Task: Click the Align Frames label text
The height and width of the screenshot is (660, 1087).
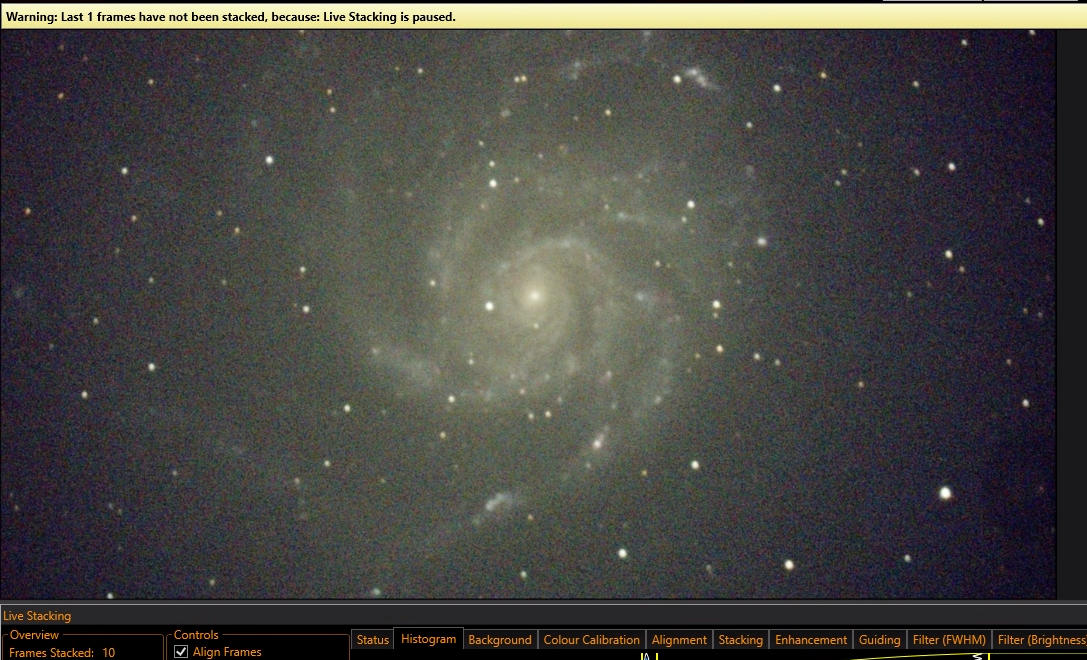Action: point(227,652)
